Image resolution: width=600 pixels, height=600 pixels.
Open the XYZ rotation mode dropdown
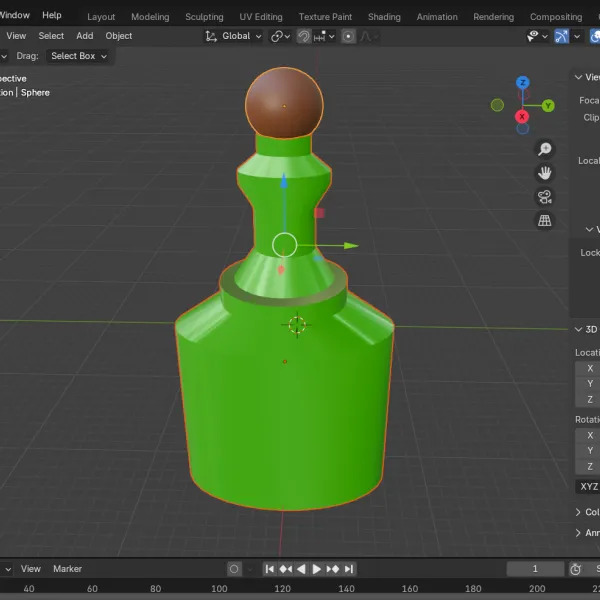(x=588, y=486)
